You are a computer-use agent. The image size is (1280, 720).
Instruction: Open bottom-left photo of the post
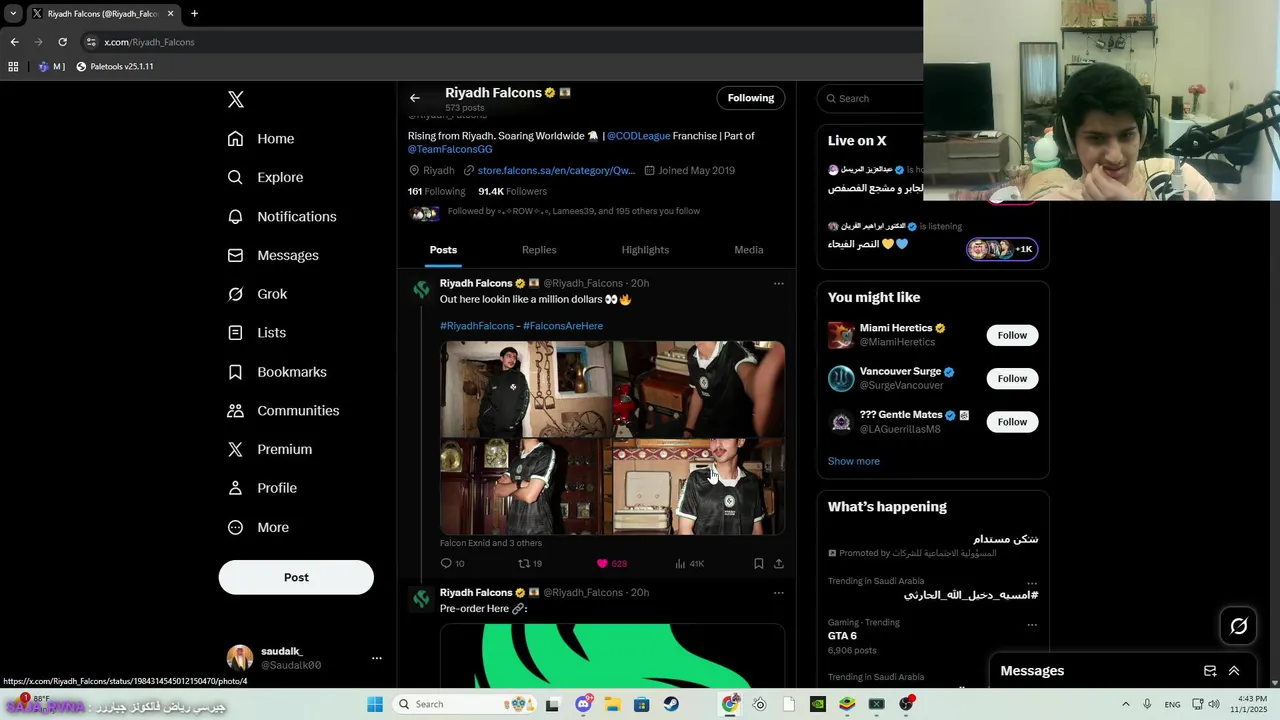click(526, 487)
